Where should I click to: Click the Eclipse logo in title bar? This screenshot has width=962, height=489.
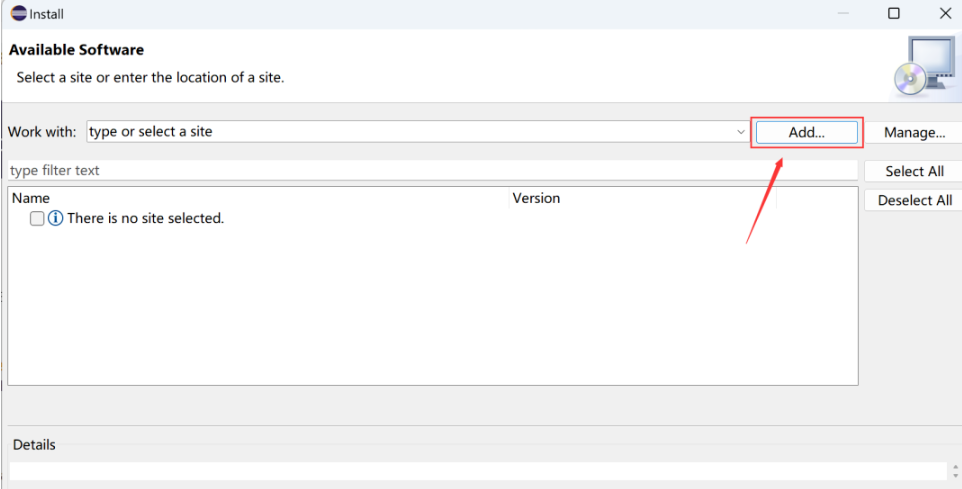point(18,13)
